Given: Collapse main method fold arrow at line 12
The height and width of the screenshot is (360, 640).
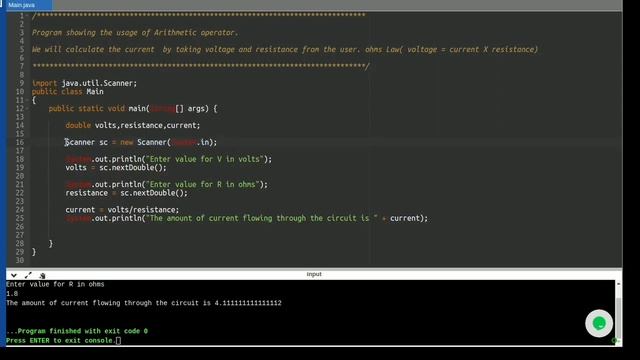Looking at the screenshot, I should pyautogui.click(x=27, y=109).
